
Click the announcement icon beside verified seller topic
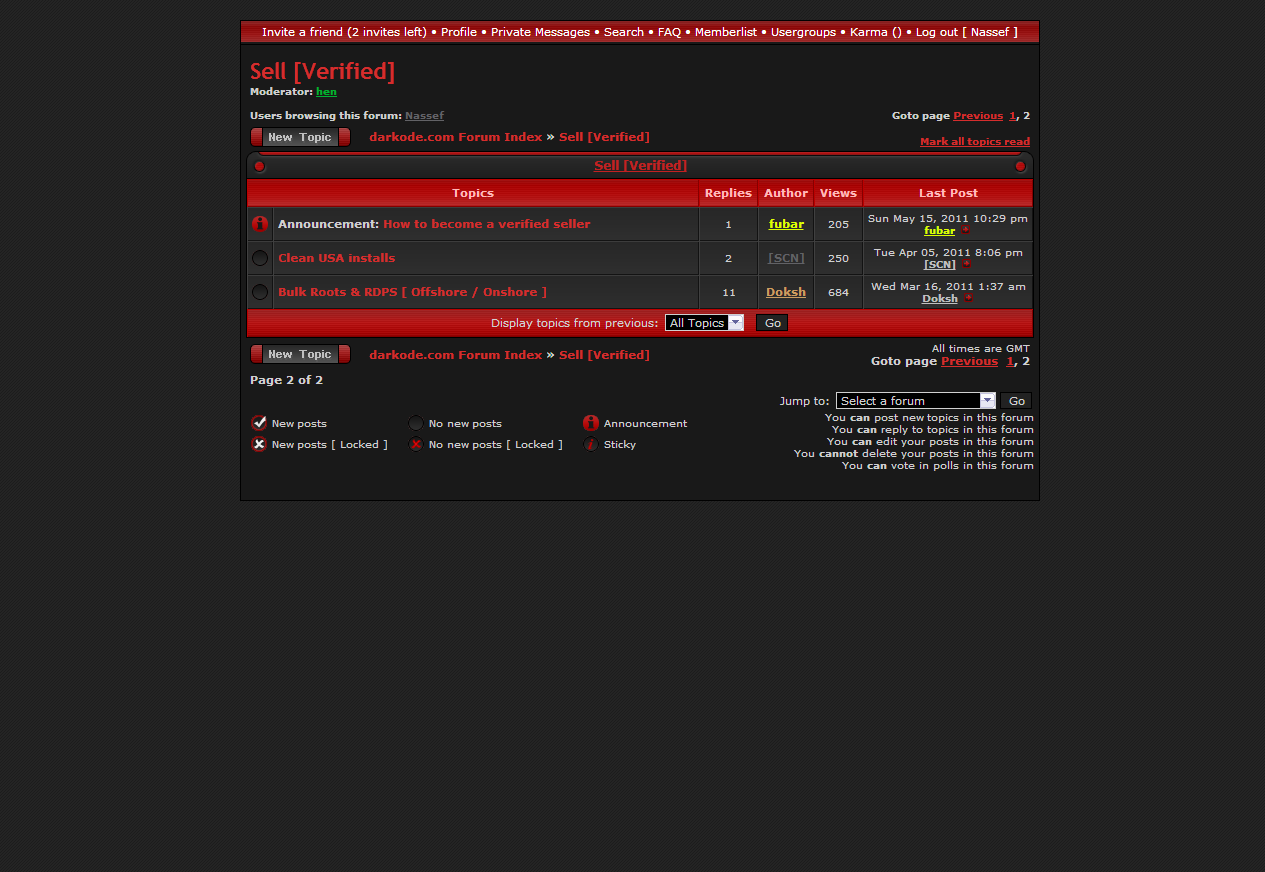[260, 224]
